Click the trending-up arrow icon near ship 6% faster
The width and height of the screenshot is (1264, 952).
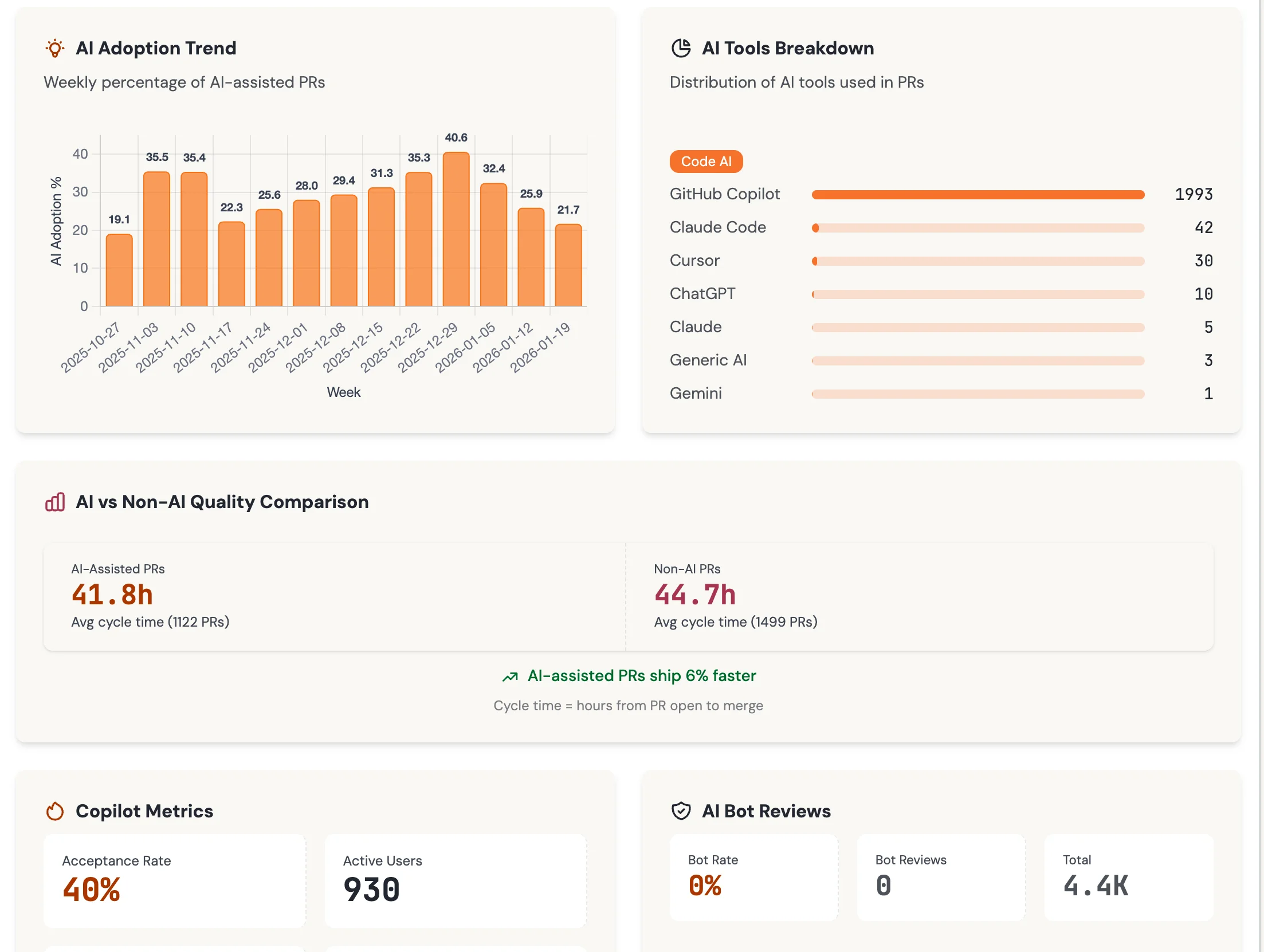pos(510,676)
